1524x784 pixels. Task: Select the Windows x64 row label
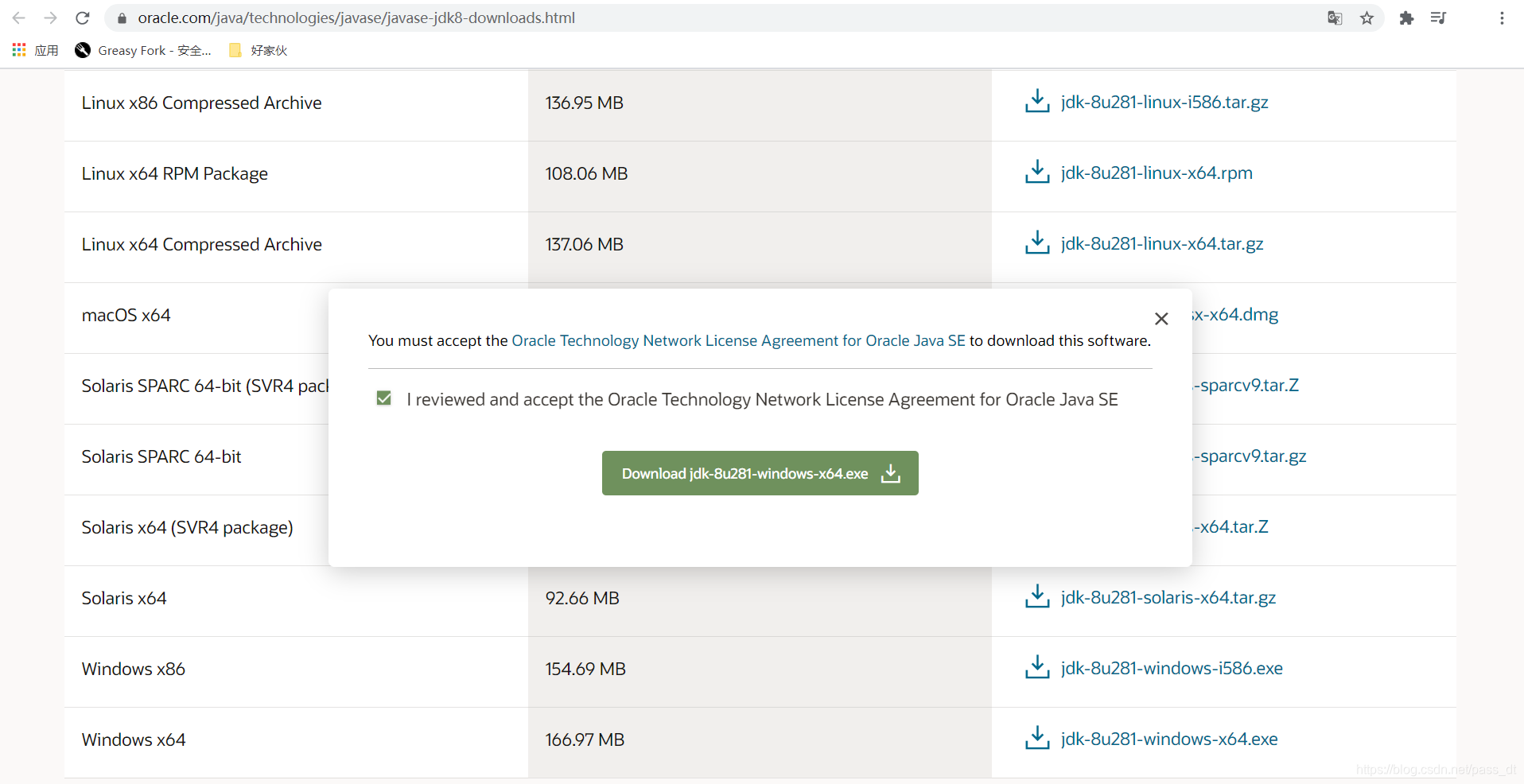pos(134,739)
